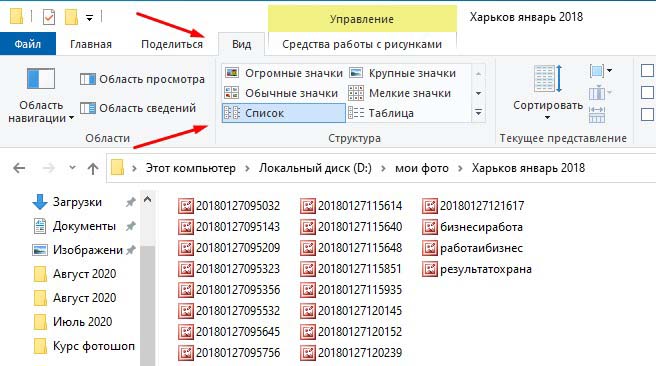Select the Мелкие значки layout
Image resolution: width=656 pixels, height=366 pixels.
(x=400, y=93)
